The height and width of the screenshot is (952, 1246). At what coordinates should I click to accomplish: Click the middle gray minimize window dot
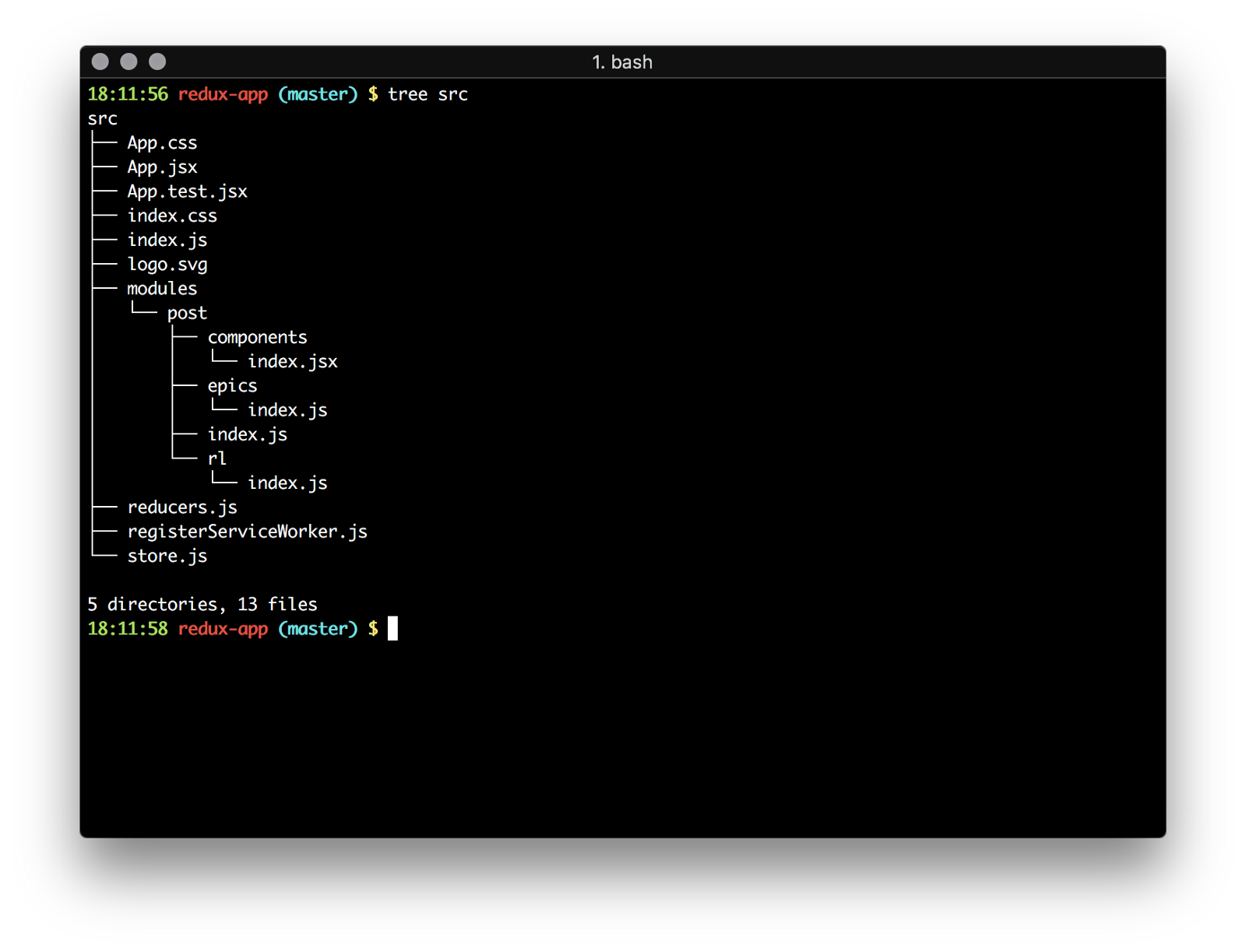[x=128, y=61]
